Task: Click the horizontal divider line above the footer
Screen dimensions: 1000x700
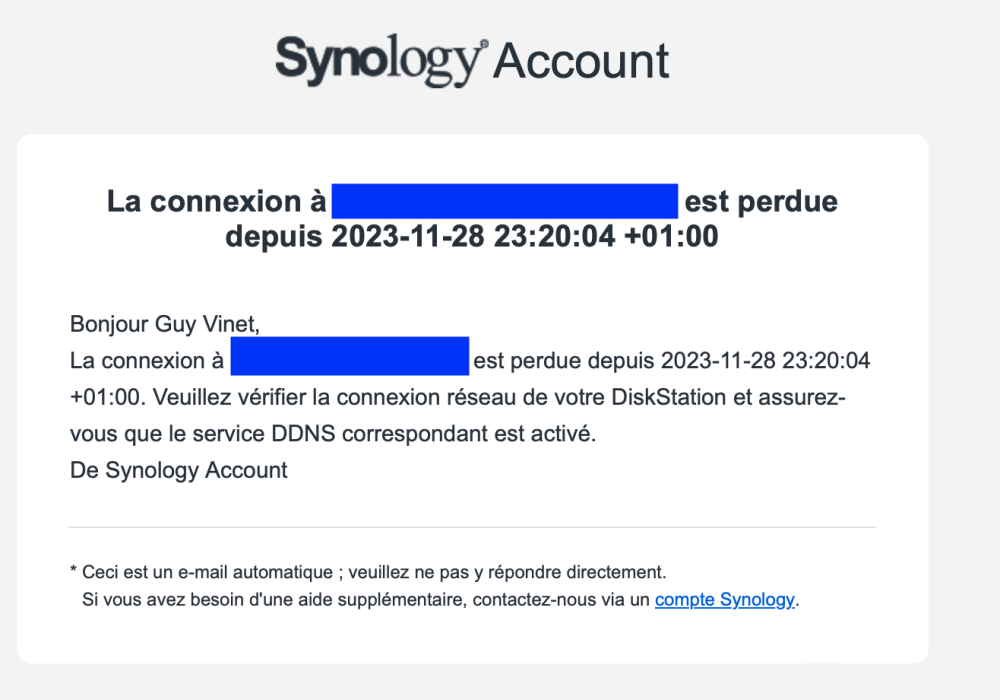Action: pyautogui.click(x=473, y=527)
